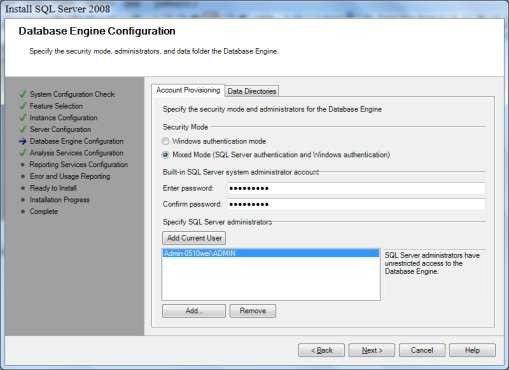Image resolution: width=509 pixels, height=370 pixels.
Task: Click bullet beside Ready to Install
Action: (23, 188)
